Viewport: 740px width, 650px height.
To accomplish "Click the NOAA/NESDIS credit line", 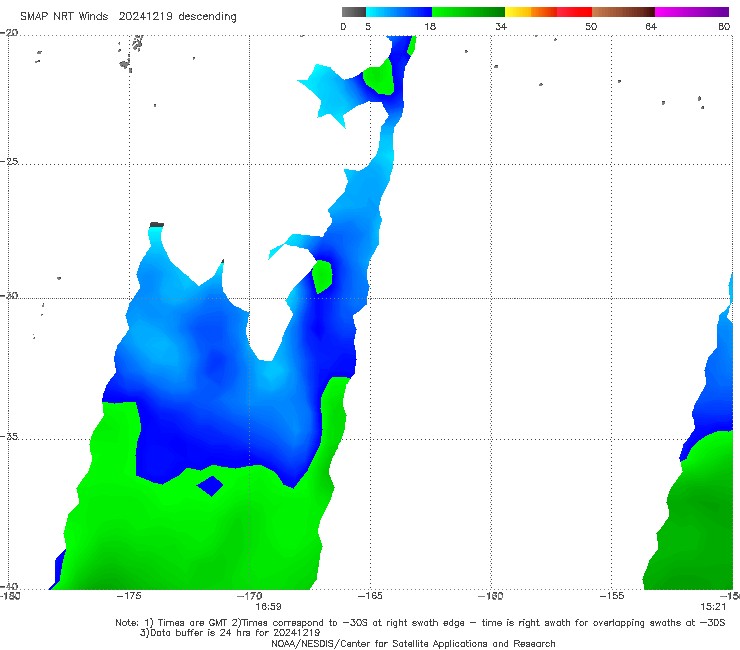I will coord(413,643).
